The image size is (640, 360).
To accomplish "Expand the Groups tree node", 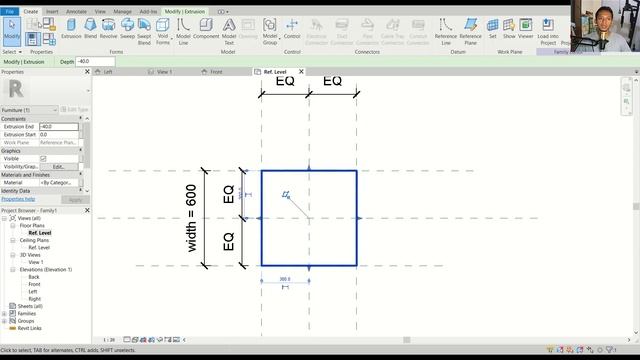I will coord(4,321).
